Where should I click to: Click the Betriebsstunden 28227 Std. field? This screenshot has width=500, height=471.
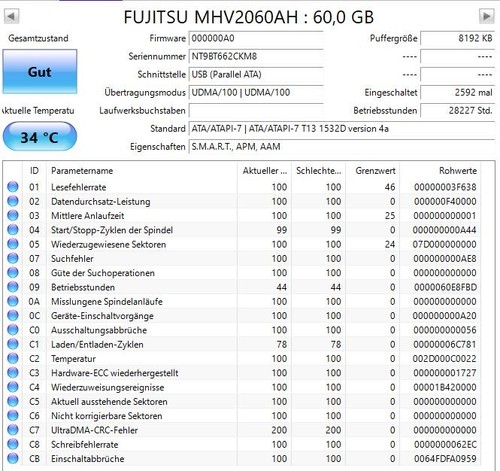(x=457, y=110)
